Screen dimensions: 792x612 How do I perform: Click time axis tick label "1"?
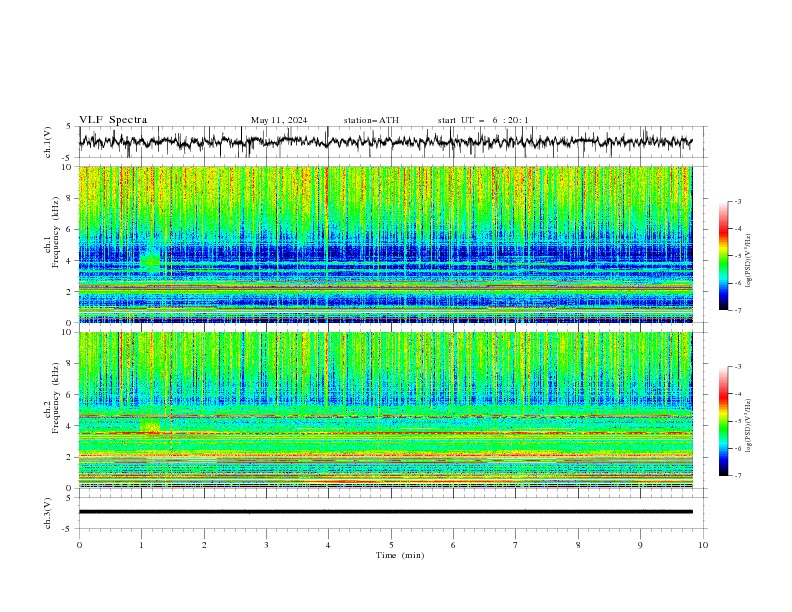(141, 545)
